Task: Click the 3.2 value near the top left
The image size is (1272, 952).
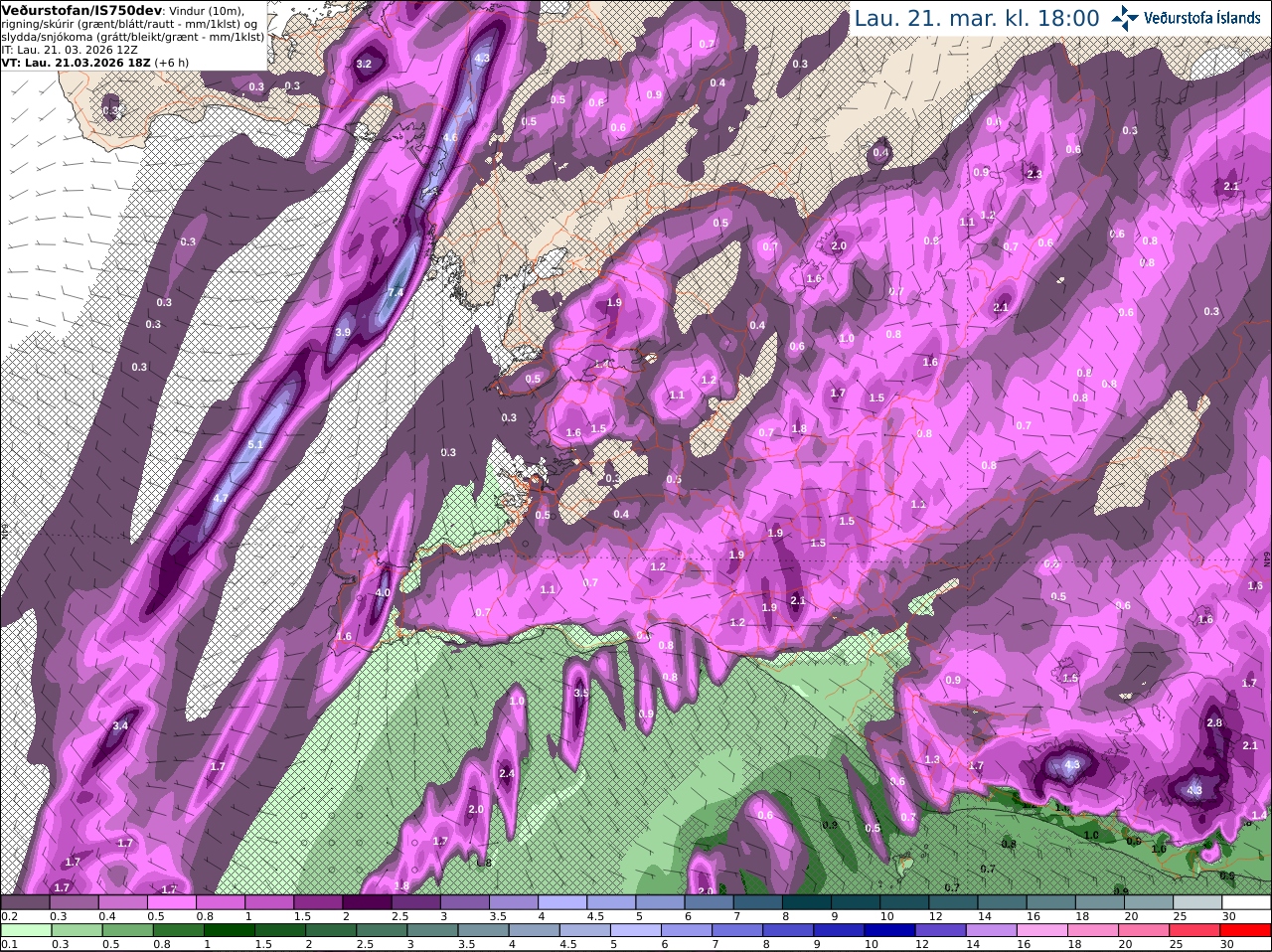Action: click(364, 64)
